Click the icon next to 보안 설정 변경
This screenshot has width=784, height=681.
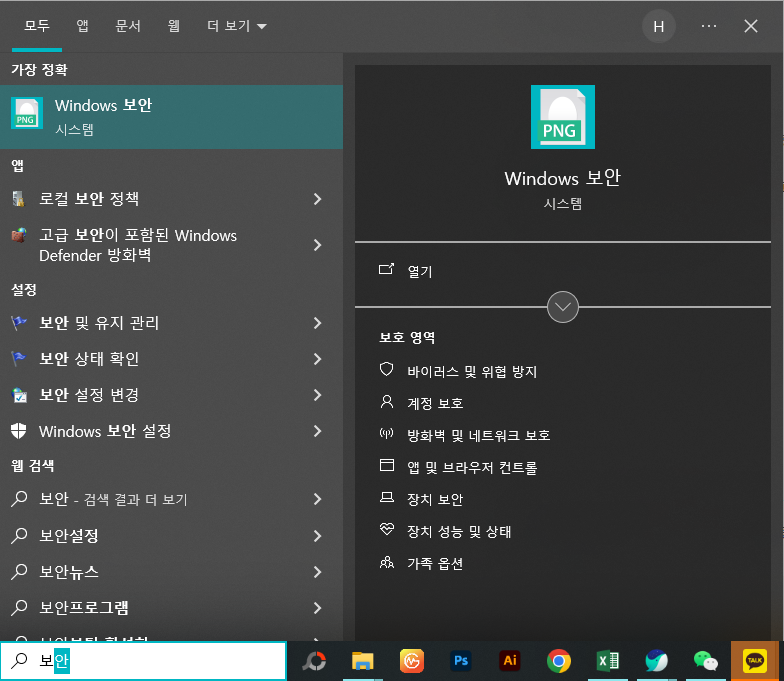click(19, 395)
